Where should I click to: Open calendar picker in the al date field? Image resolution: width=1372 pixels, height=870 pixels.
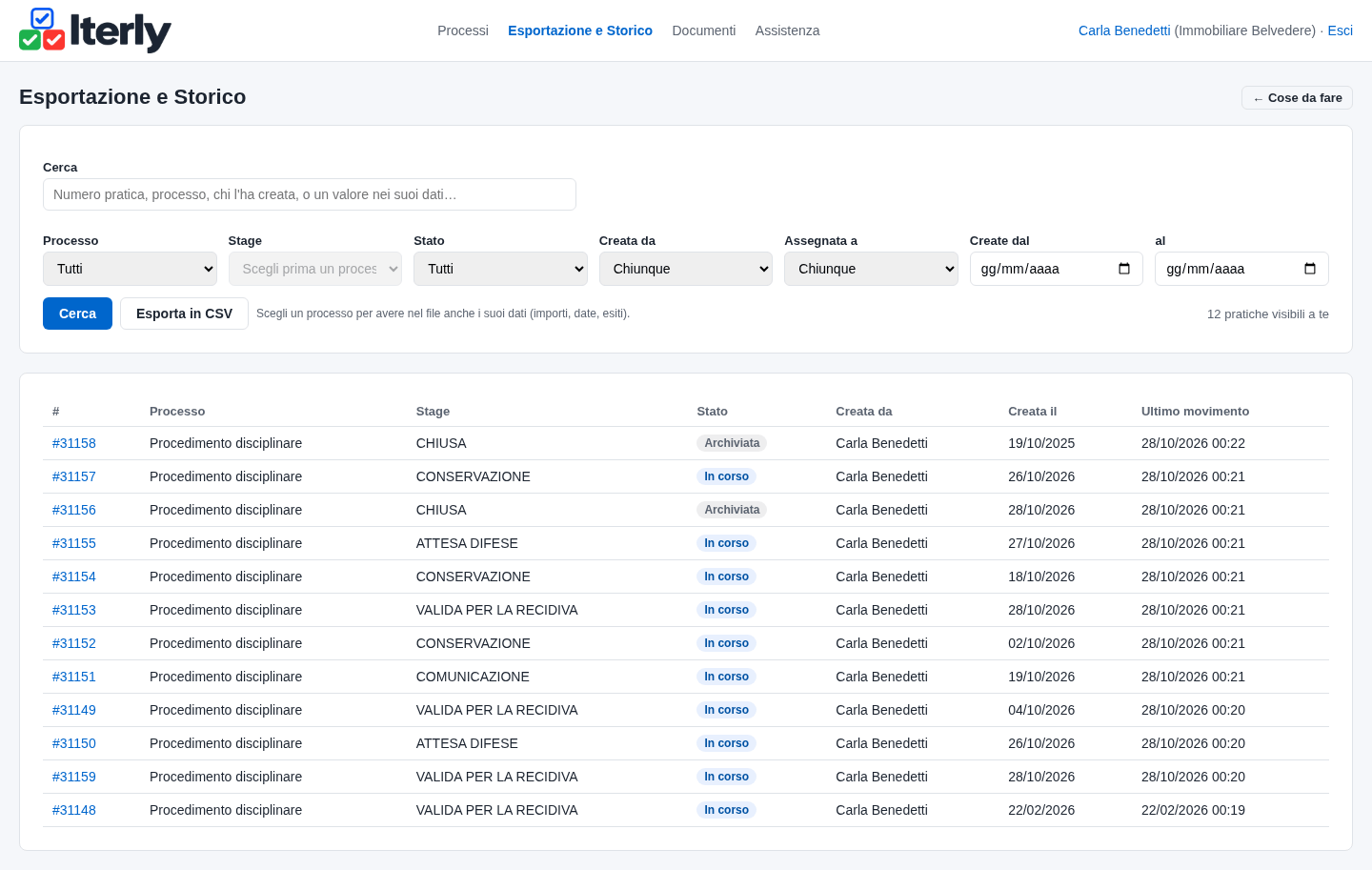coord(1310,269)
